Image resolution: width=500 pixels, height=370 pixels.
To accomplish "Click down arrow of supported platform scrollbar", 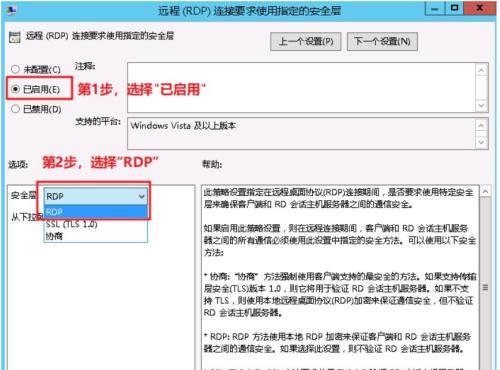I will point(481,142).
